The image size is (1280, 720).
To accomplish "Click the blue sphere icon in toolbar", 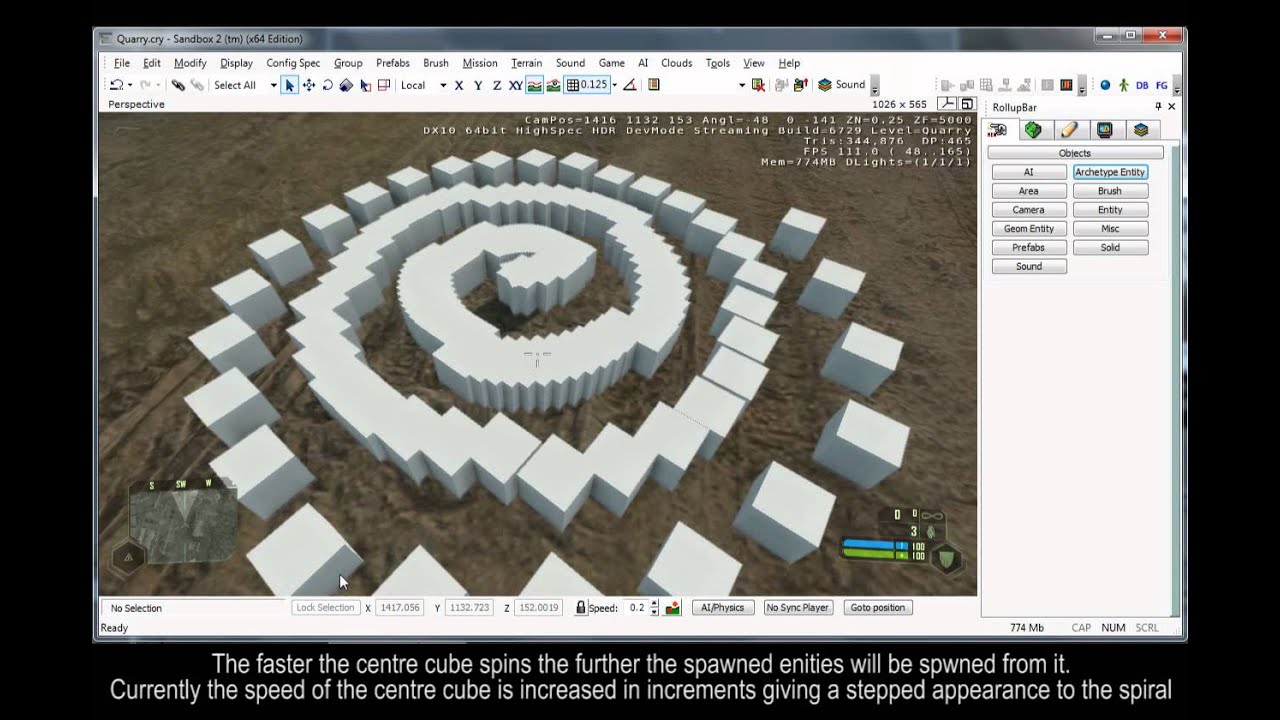I will (x=1105, y=86).
